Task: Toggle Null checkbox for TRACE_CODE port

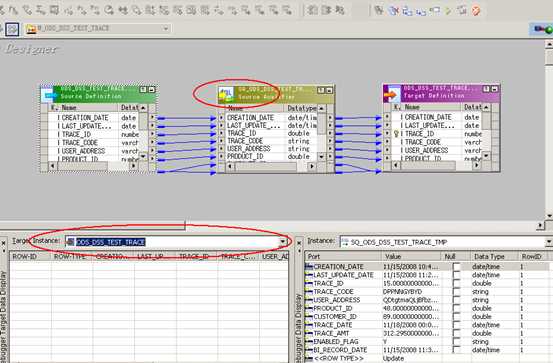Action: (x=457, y=291)
